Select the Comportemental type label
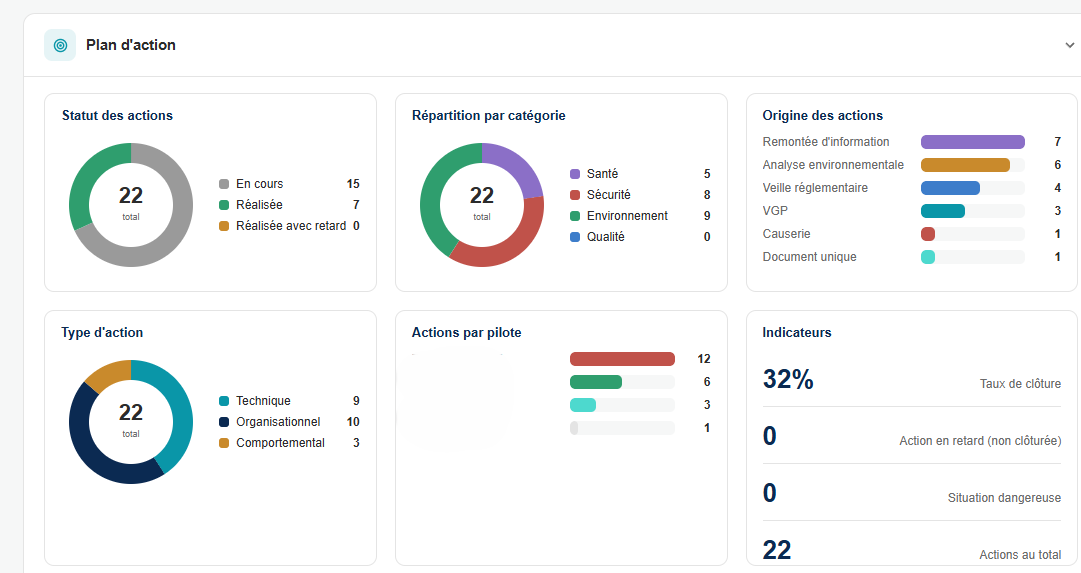This screenshot has height=573, width=1081. pos(280,443)
